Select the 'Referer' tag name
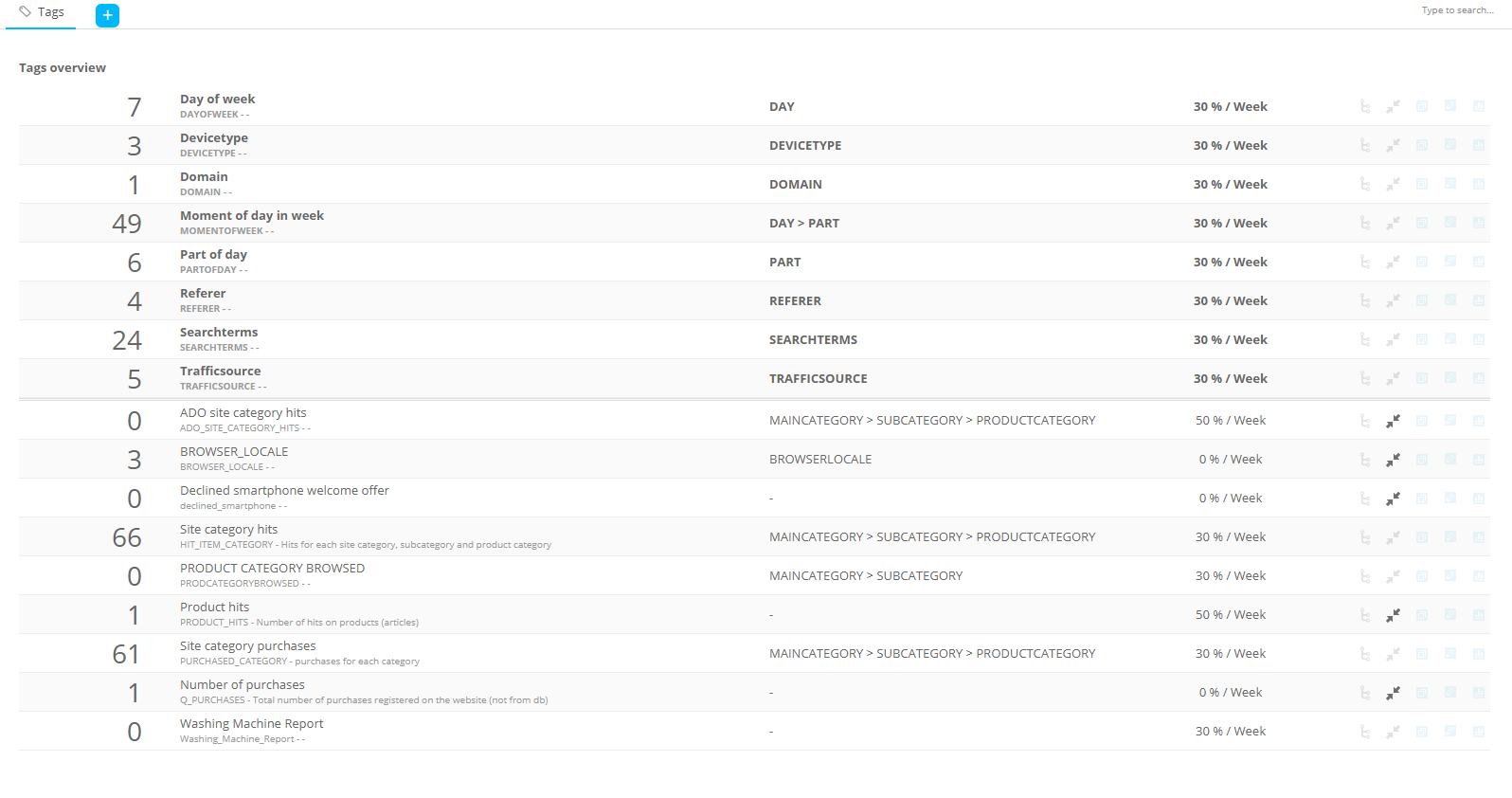The width and height of the screenshot is (1512, 798). [x=203, y=293]
